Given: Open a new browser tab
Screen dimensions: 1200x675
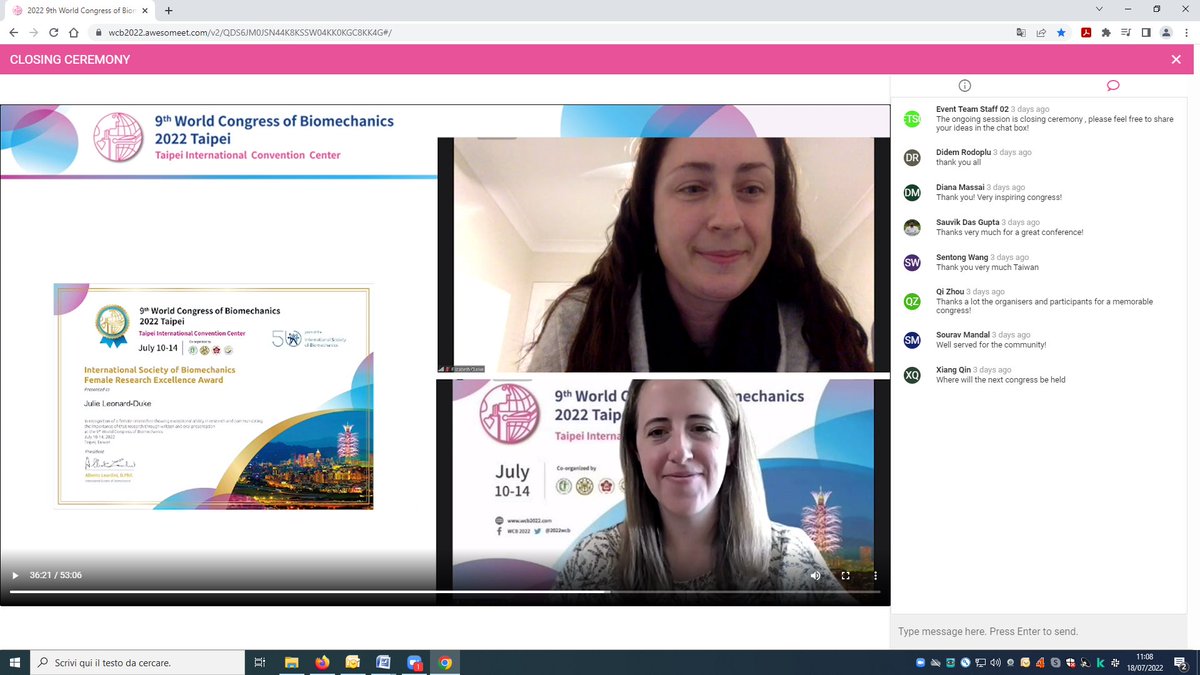Looking at the screenshot, I should click(x=167, y=10).
